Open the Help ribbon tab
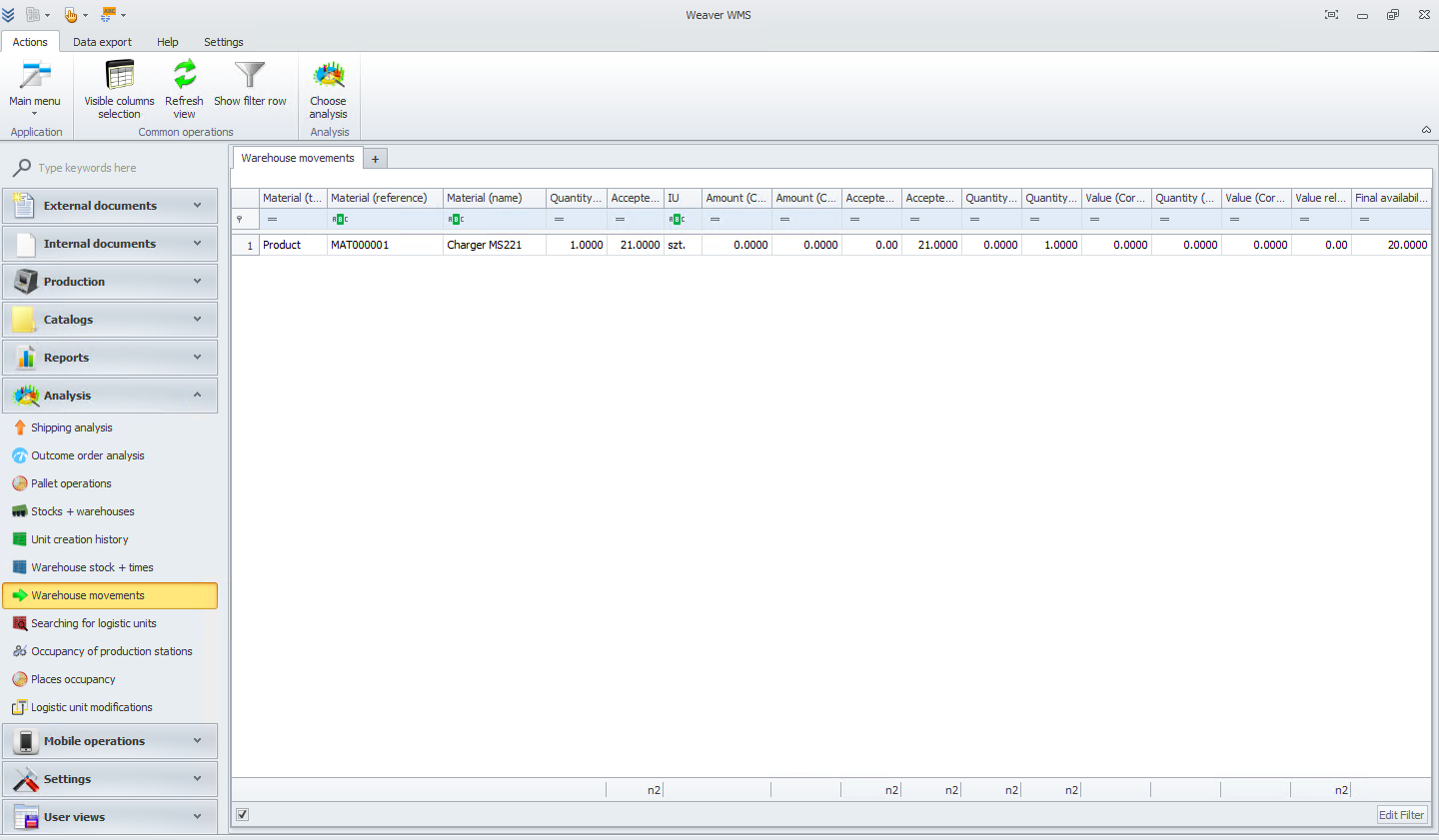1439x840 pixels. click(168, 42)
